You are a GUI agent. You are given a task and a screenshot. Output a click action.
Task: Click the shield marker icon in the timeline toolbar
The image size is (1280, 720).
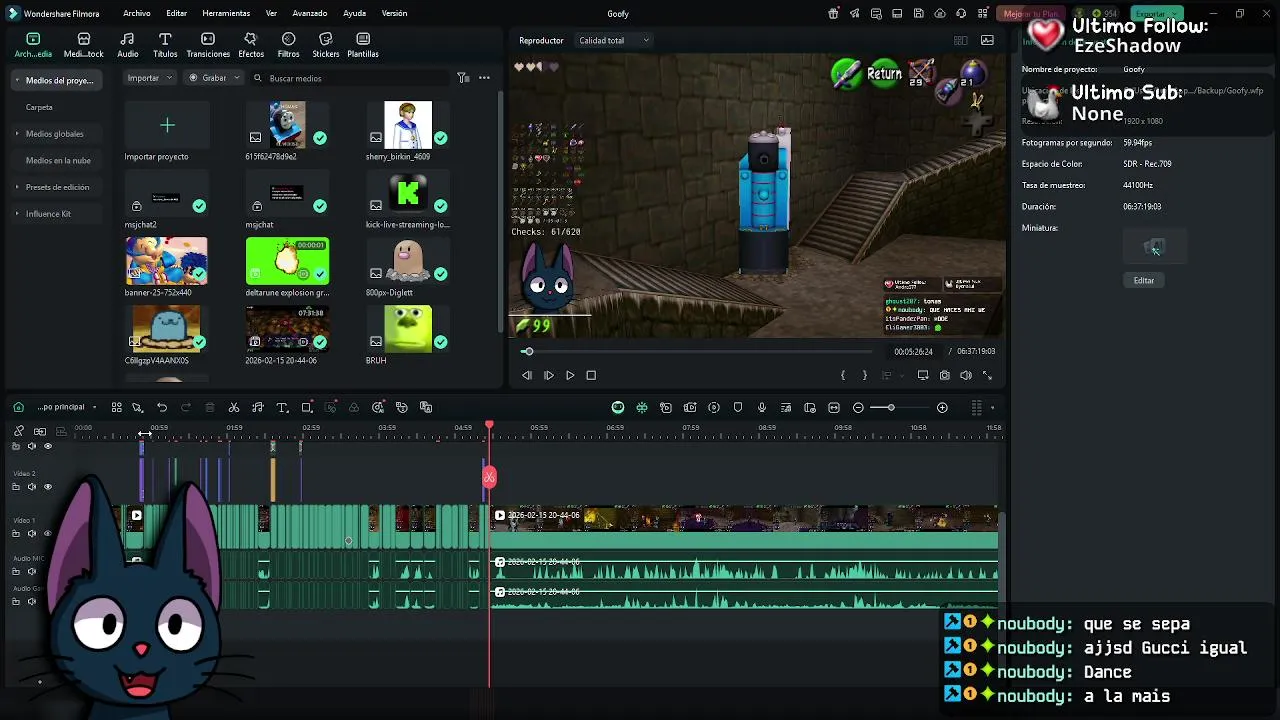pos(738,407)
